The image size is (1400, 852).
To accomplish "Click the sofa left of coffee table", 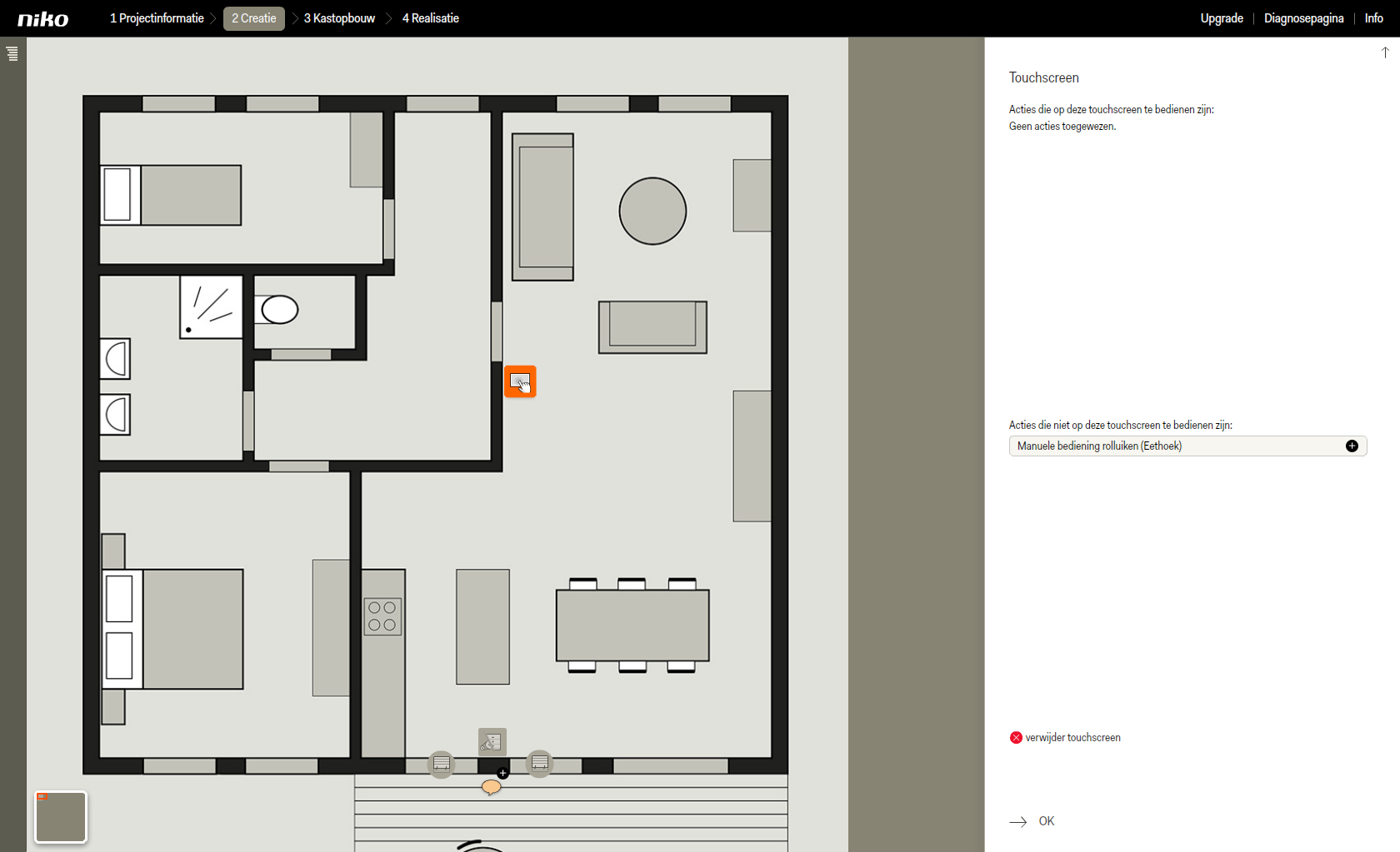I will (x=542, y=207).
